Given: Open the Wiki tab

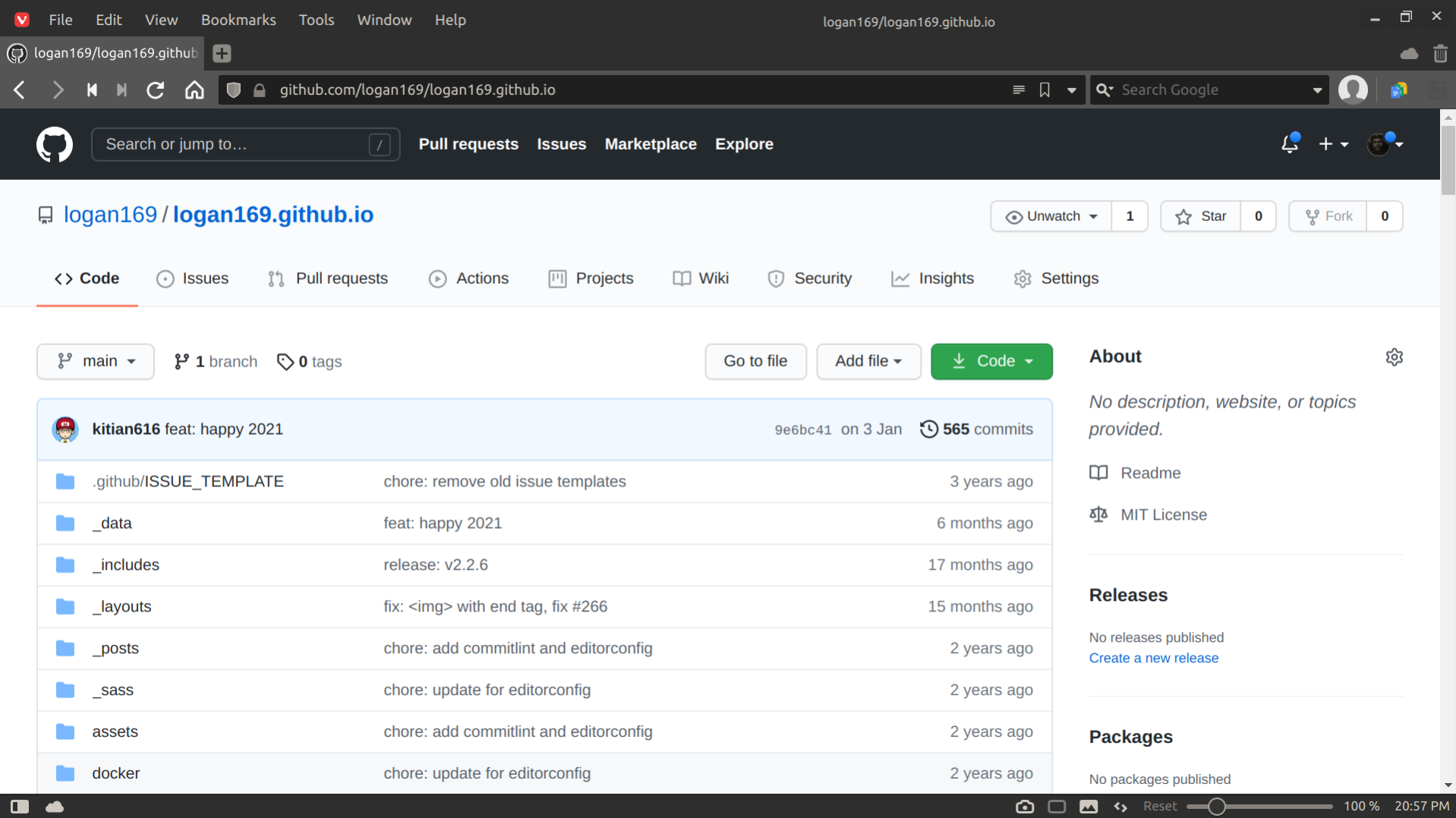Looking at the screenshot, I should click(701, 278).
